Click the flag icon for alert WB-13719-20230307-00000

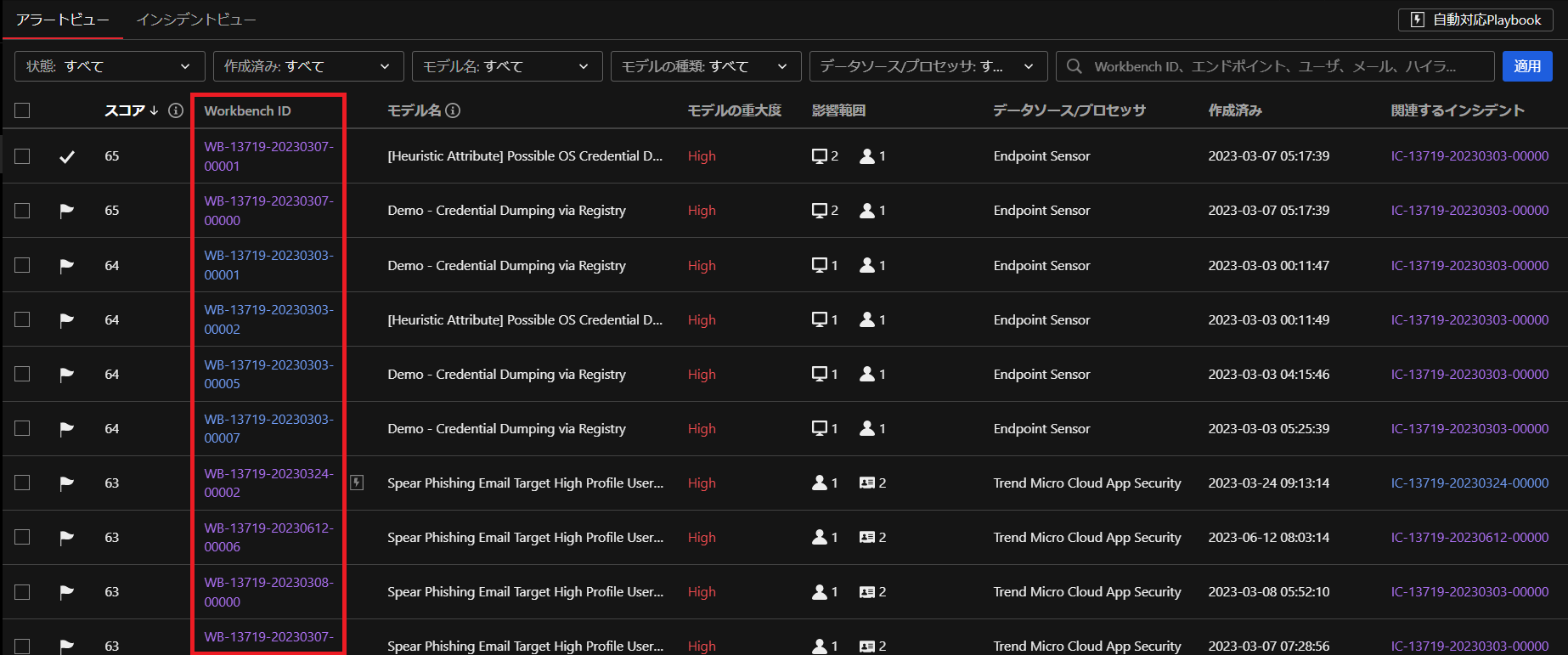tap(66, 211)
